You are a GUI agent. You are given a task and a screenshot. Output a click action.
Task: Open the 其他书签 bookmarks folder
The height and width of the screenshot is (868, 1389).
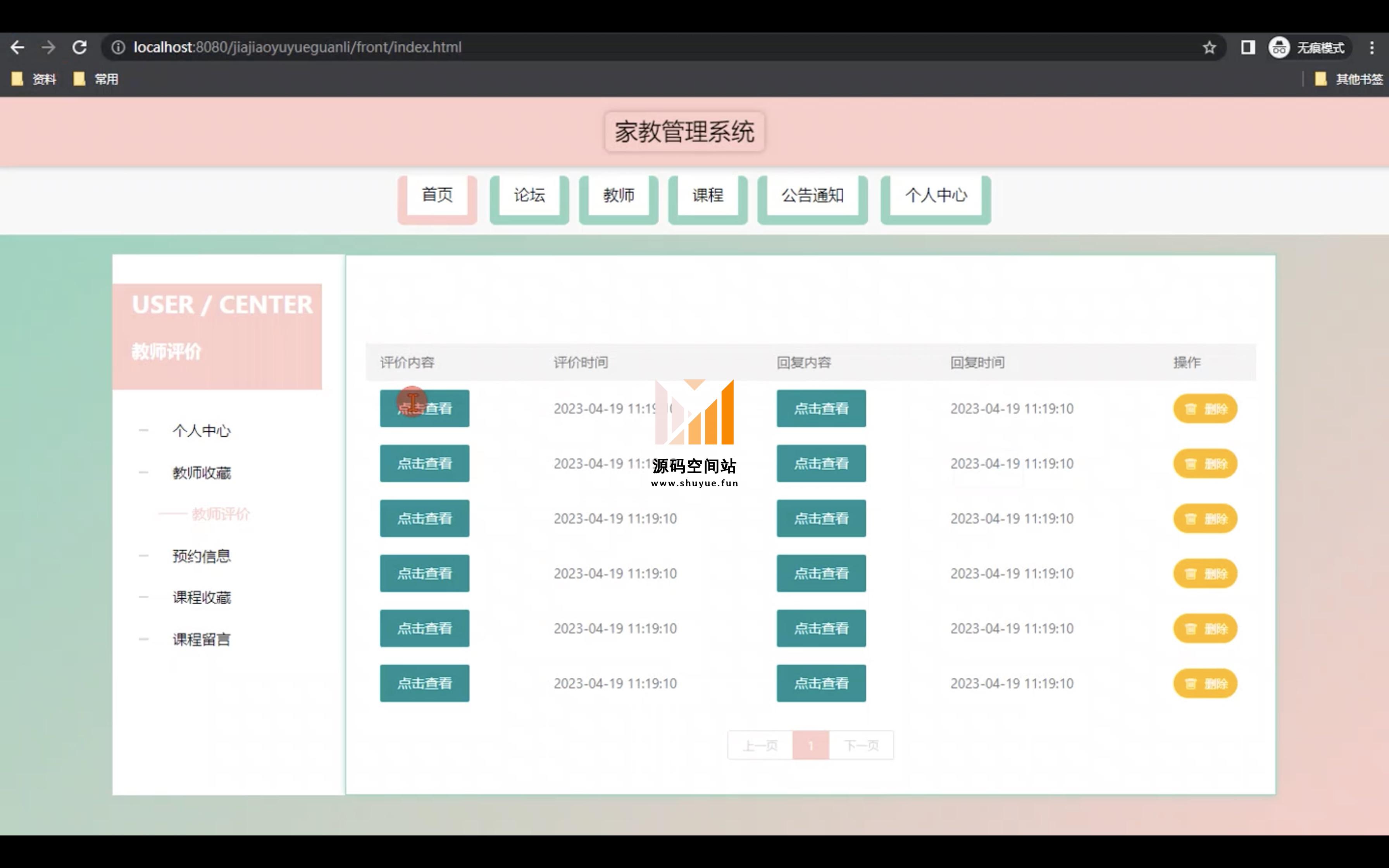[1349, 79]
